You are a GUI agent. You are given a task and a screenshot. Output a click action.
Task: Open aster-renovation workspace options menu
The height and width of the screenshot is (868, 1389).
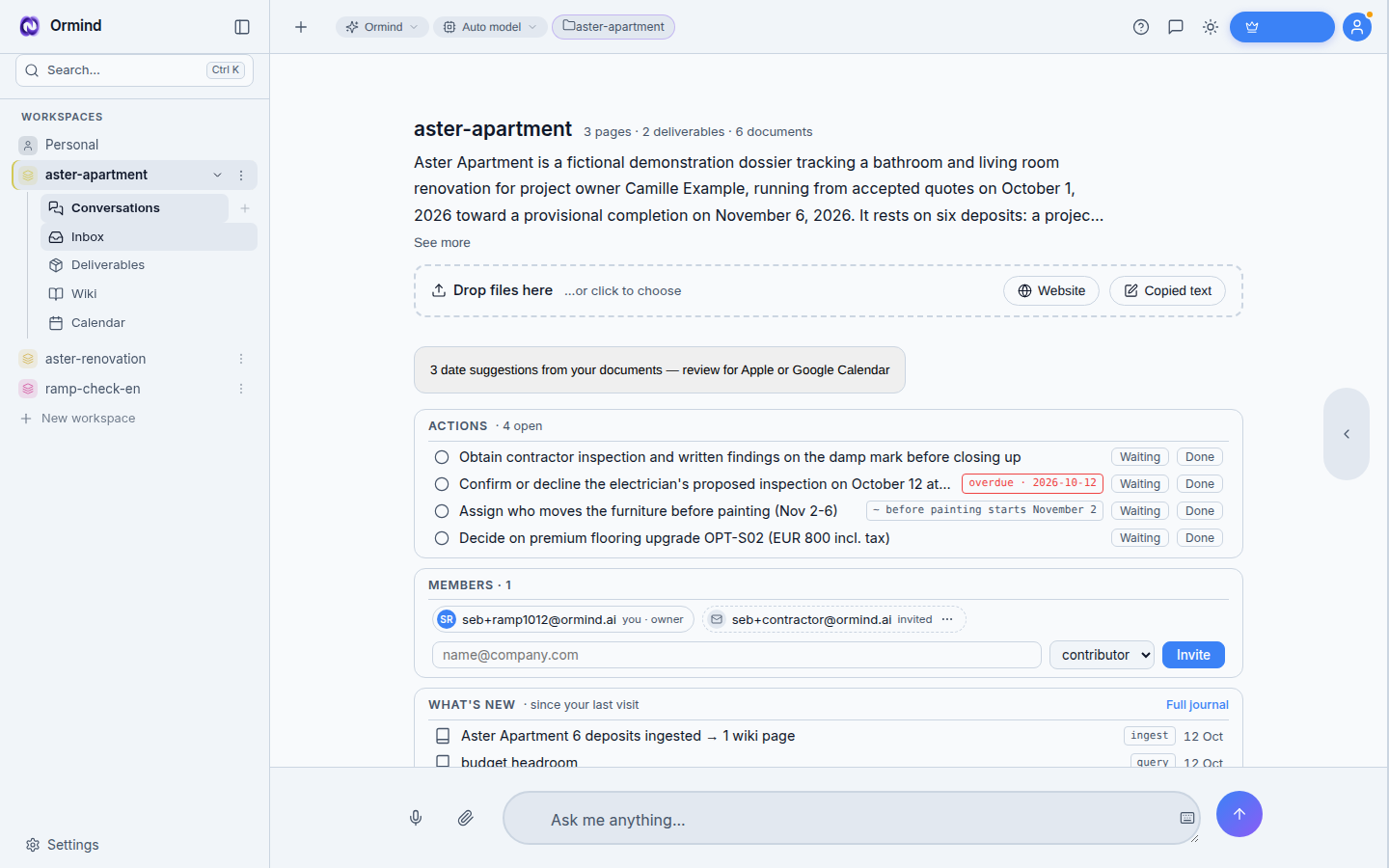point(241,359)
